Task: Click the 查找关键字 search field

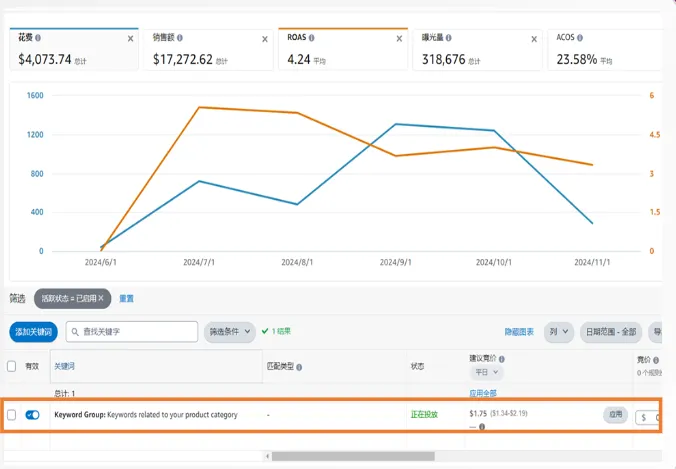Action: pos(138,331)
